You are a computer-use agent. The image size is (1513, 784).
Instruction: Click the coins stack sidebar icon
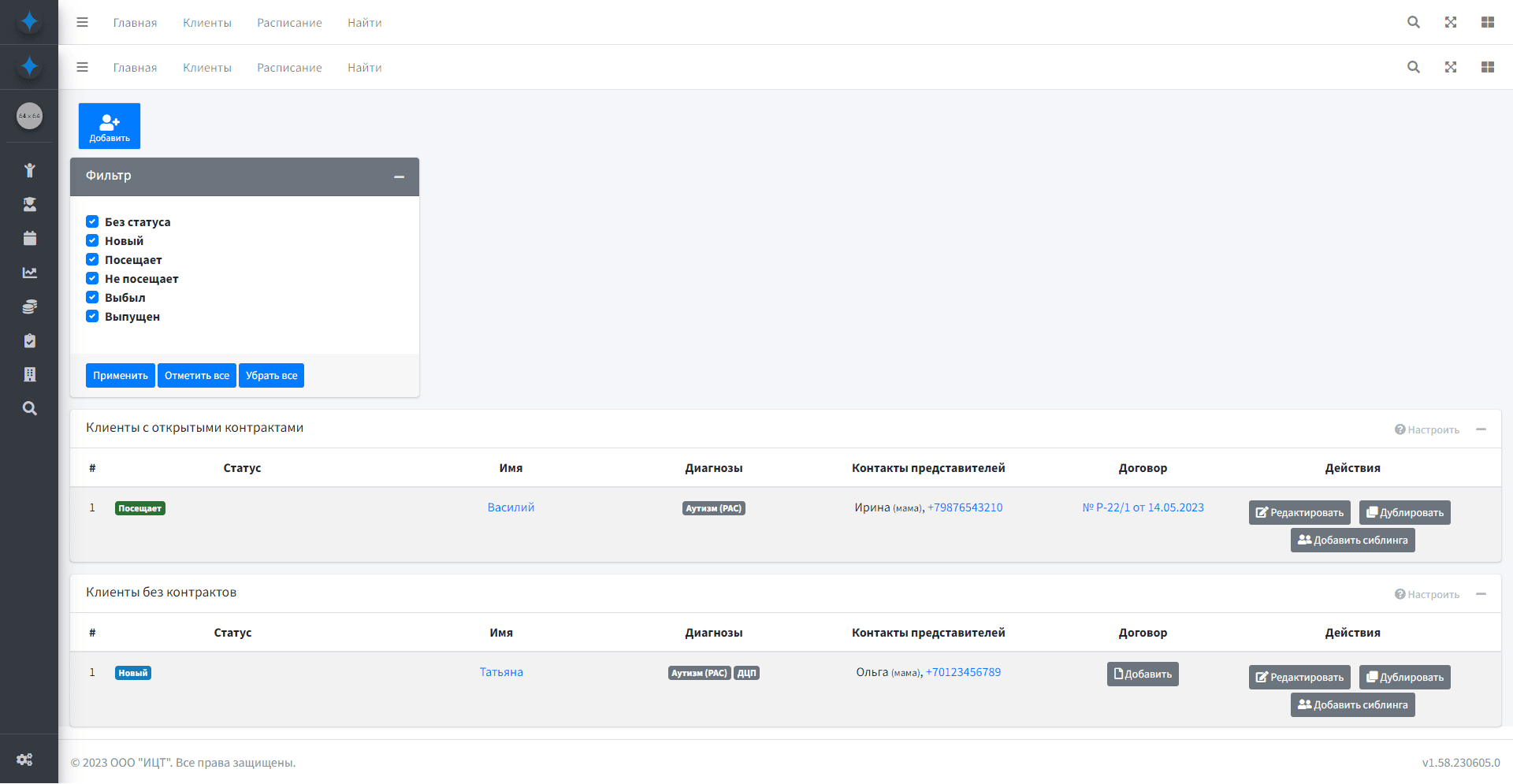point(29,307)
